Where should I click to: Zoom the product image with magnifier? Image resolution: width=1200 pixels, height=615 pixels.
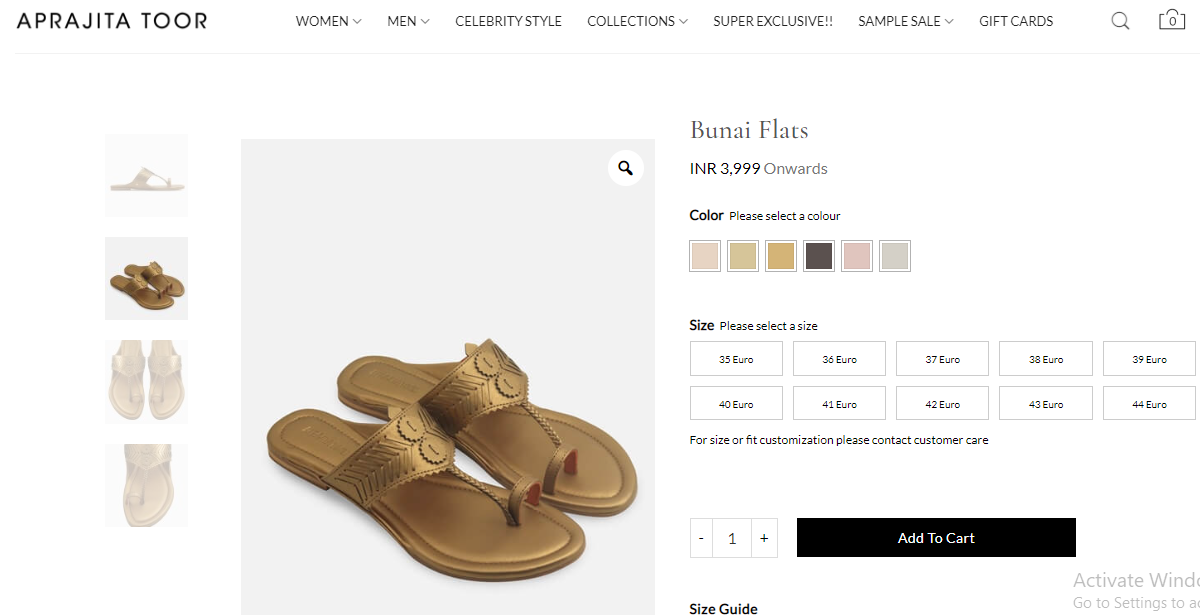625,168
